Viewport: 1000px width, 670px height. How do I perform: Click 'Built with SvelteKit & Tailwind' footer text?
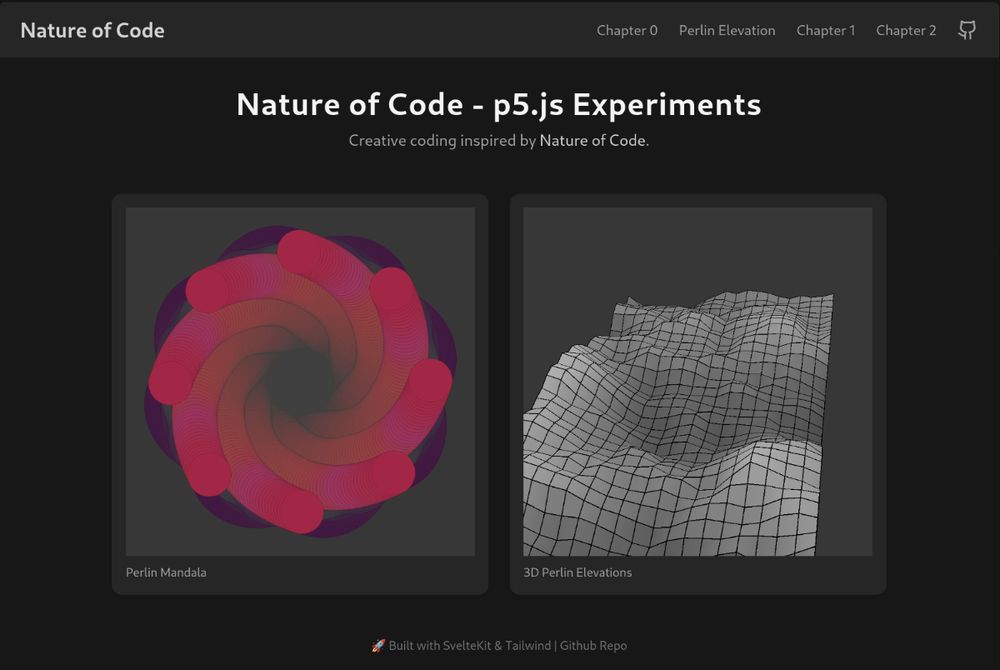coord(469,645)
